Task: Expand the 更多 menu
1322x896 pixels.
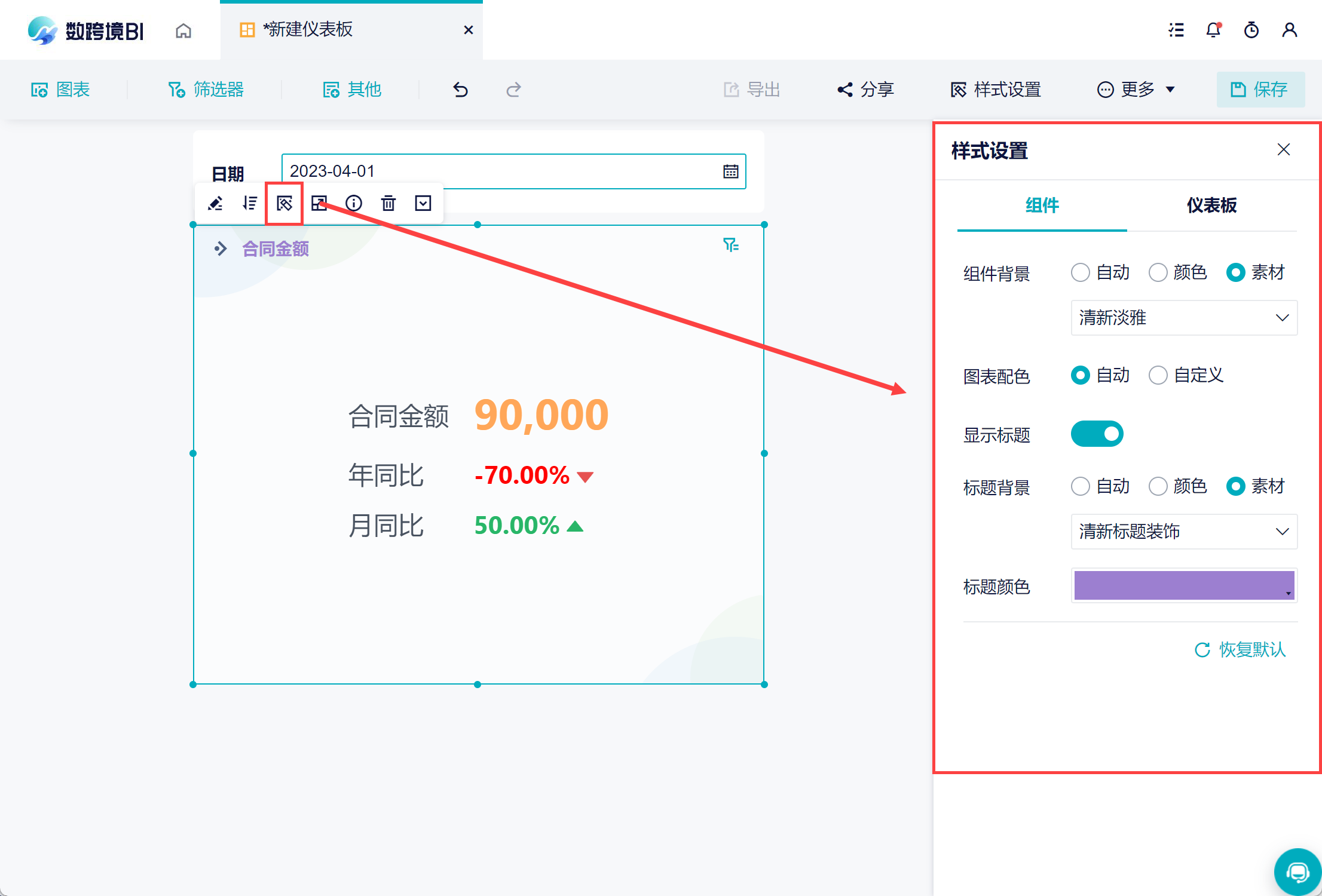Action: click(x=1136, y=90)
